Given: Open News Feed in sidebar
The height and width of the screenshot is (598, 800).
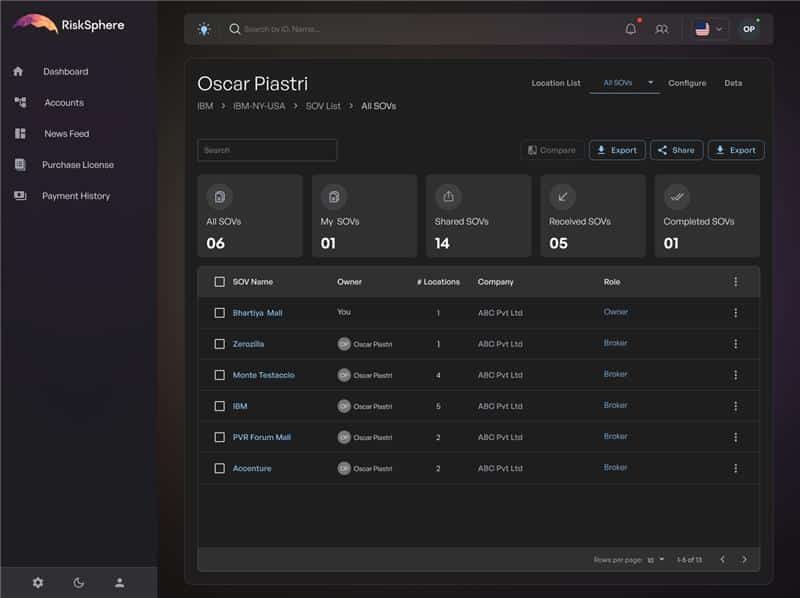Looking at the screenshot, I should click(66, 134).
